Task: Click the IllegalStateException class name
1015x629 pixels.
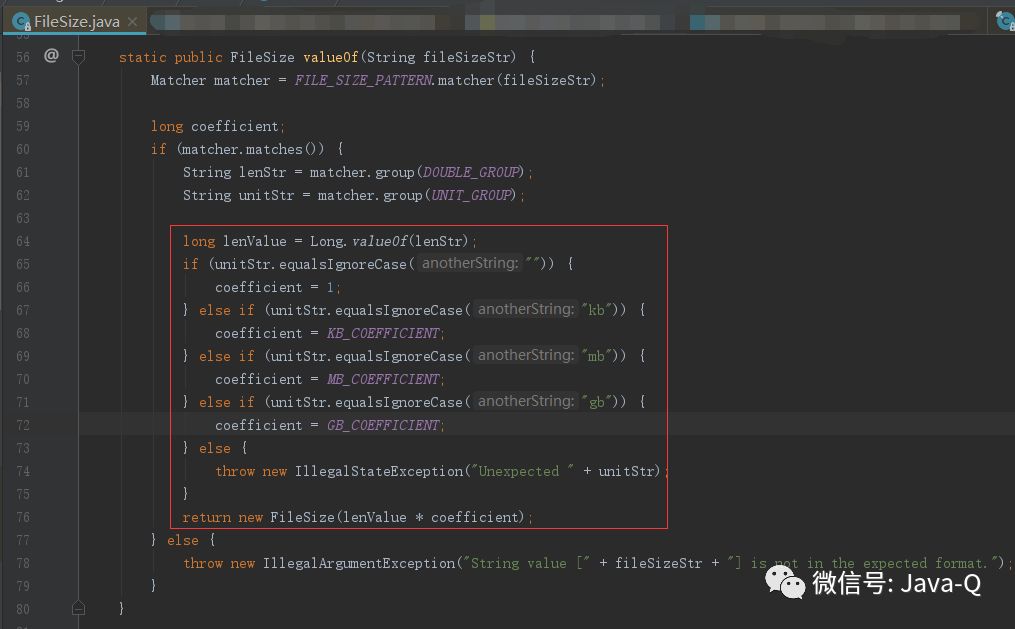Action: coord(379,471)
